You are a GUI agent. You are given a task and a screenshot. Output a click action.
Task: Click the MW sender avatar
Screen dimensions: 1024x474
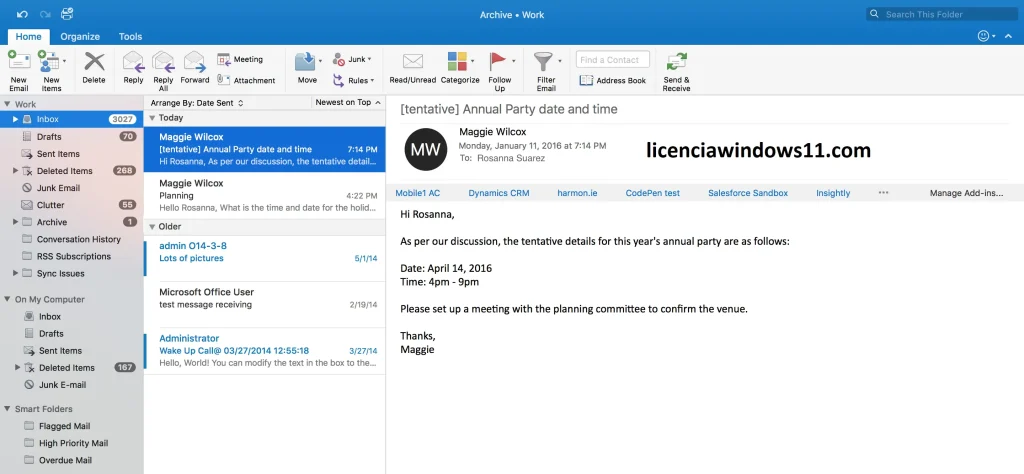[x=426, y=149]
